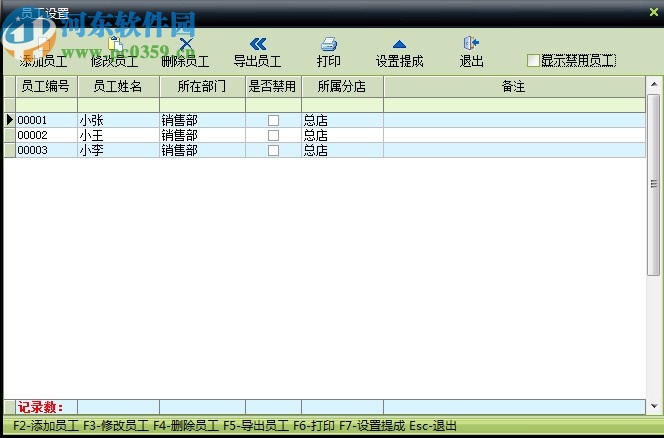Click Esc-退出 in the status bar
This screenshot has height=438, width=664.
point(433,425)
